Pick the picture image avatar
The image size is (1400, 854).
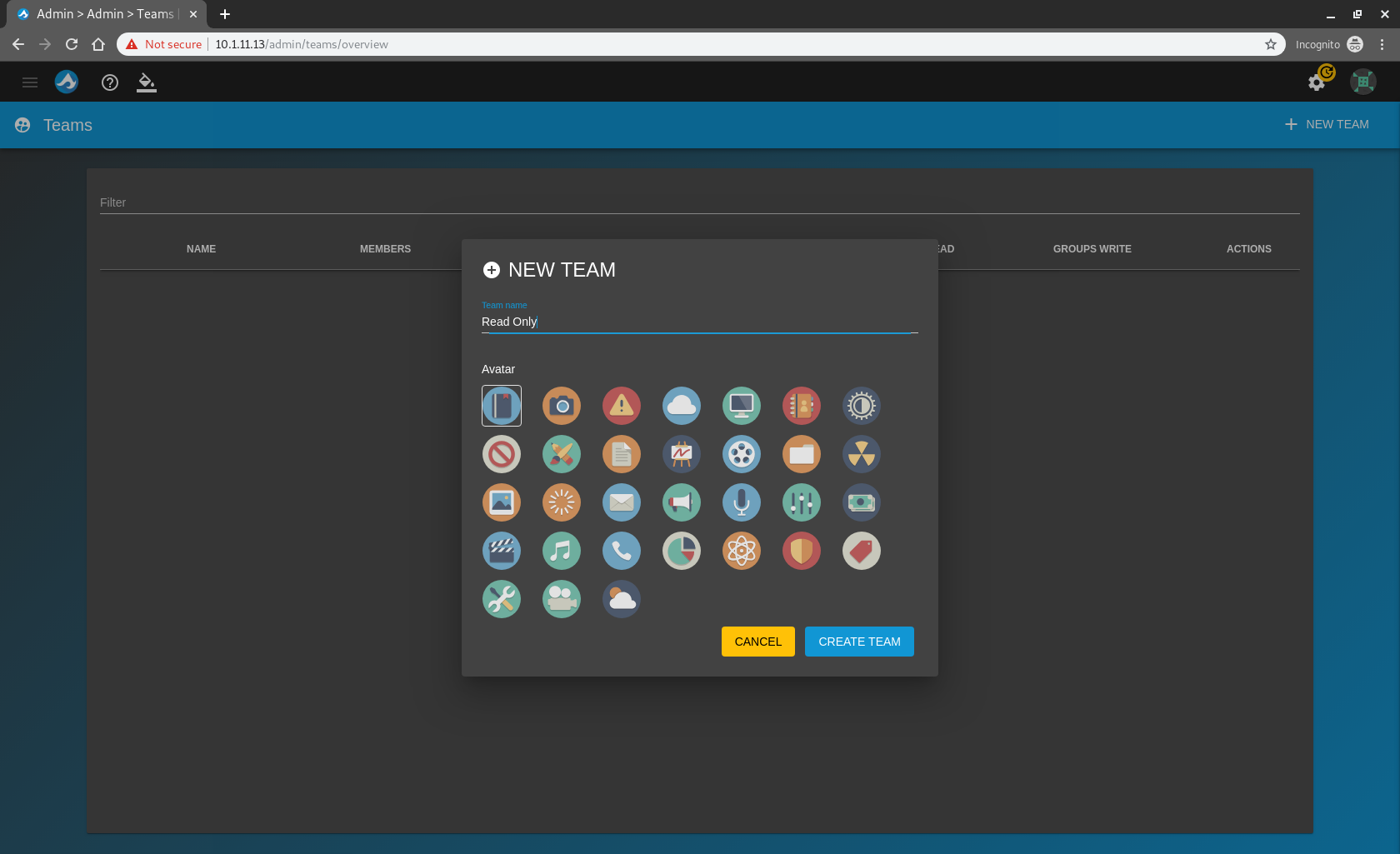point(502,502)
